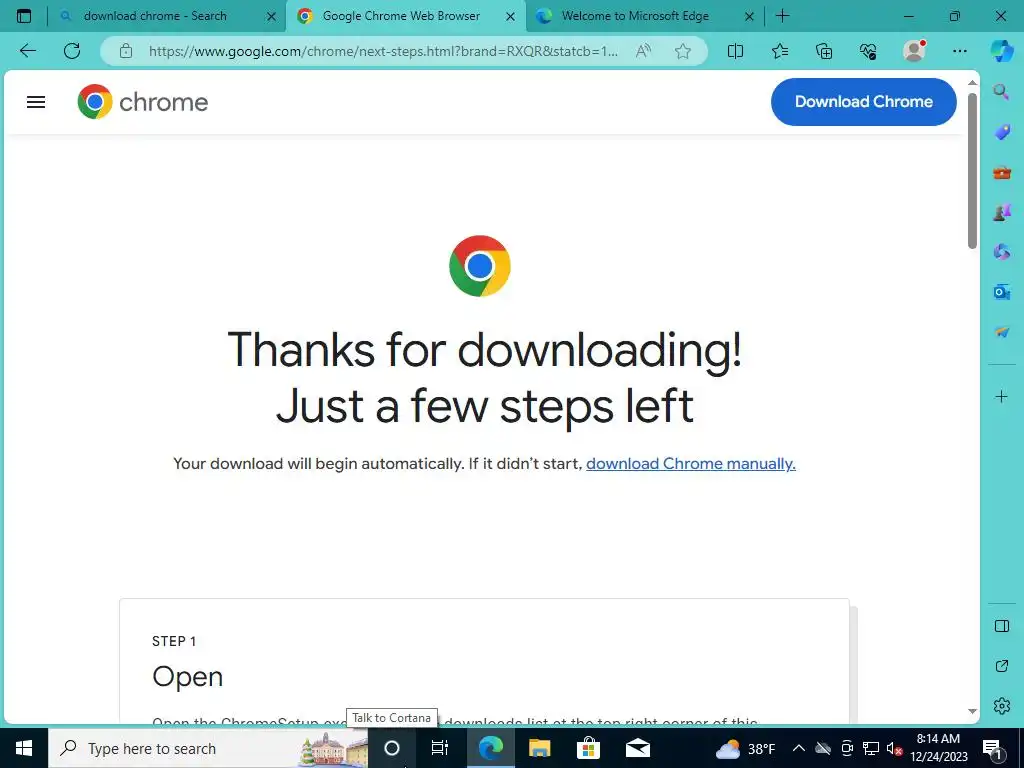
Task: Close the download chrome - Search tab
Action: coord(272,16)
